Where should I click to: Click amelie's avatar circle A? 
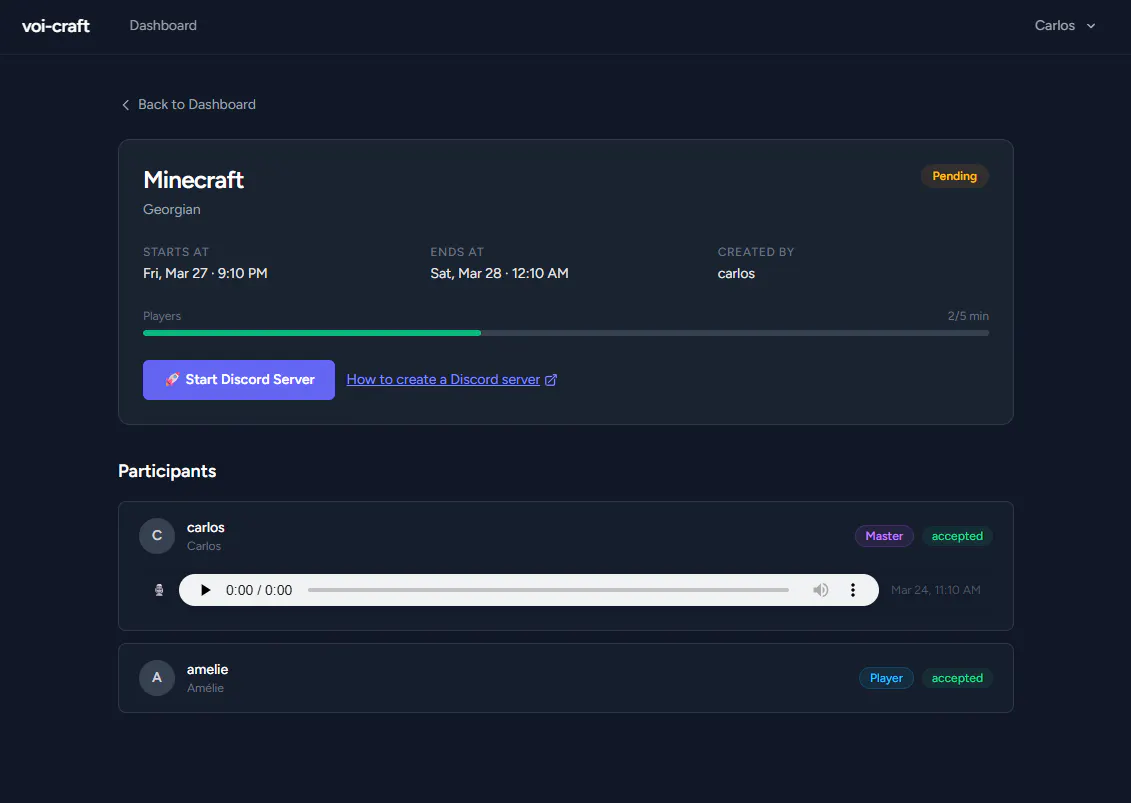157,678
